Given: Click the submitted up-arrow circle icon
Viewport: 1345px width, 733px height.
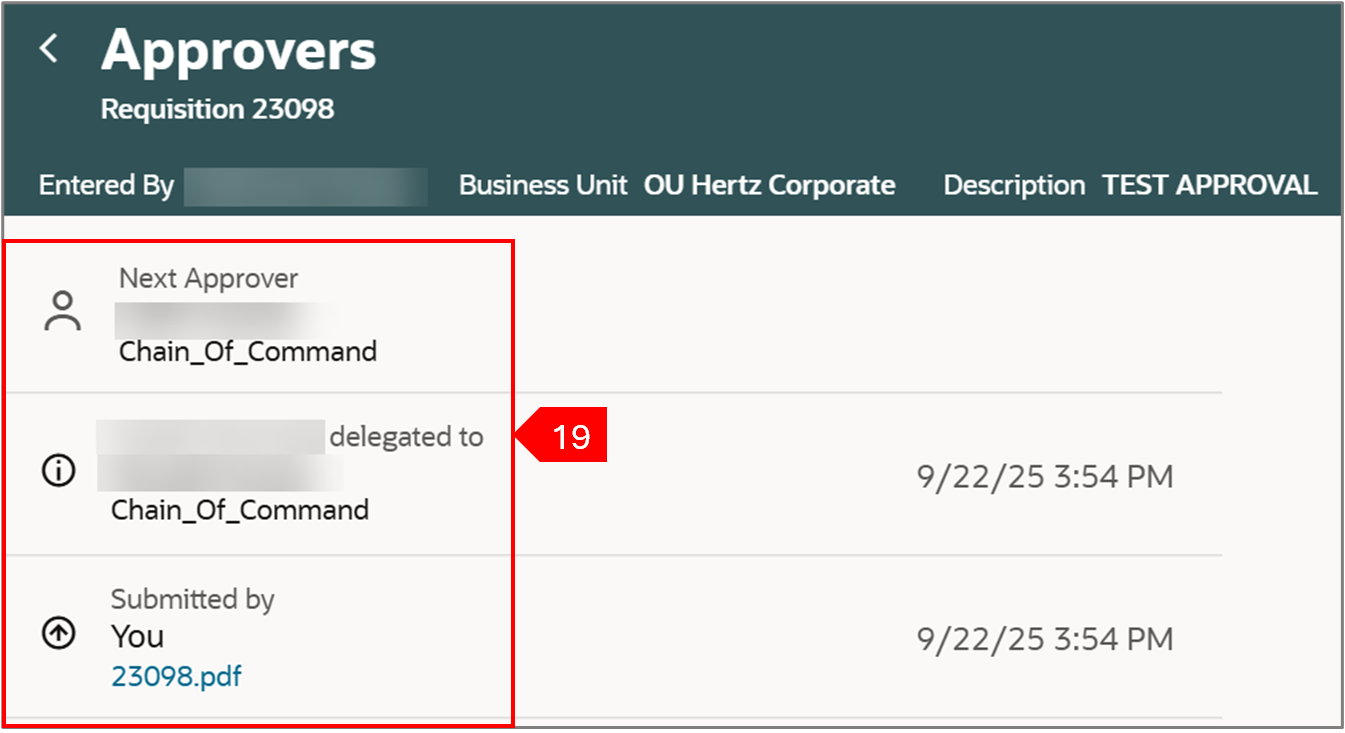Looking at the screenshot, I should point(59,634).
